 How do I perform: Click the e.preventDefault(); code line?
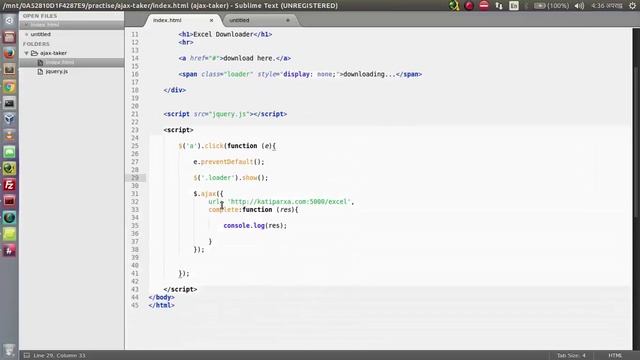(229, 162)
